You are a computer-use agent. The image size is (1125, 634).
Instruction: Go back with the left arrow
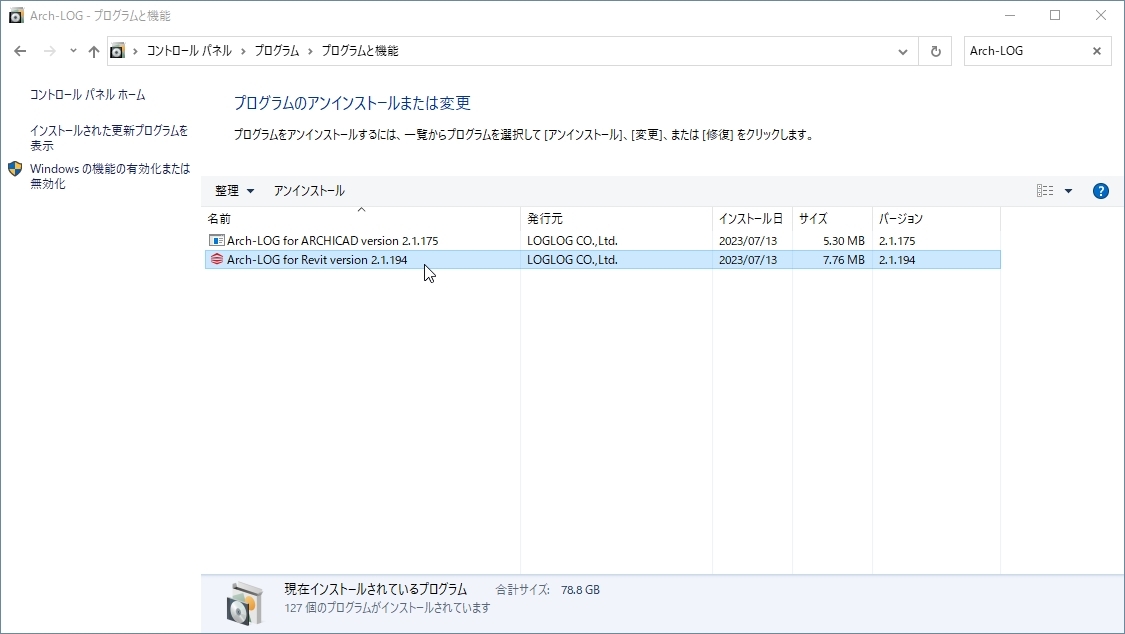20,51
